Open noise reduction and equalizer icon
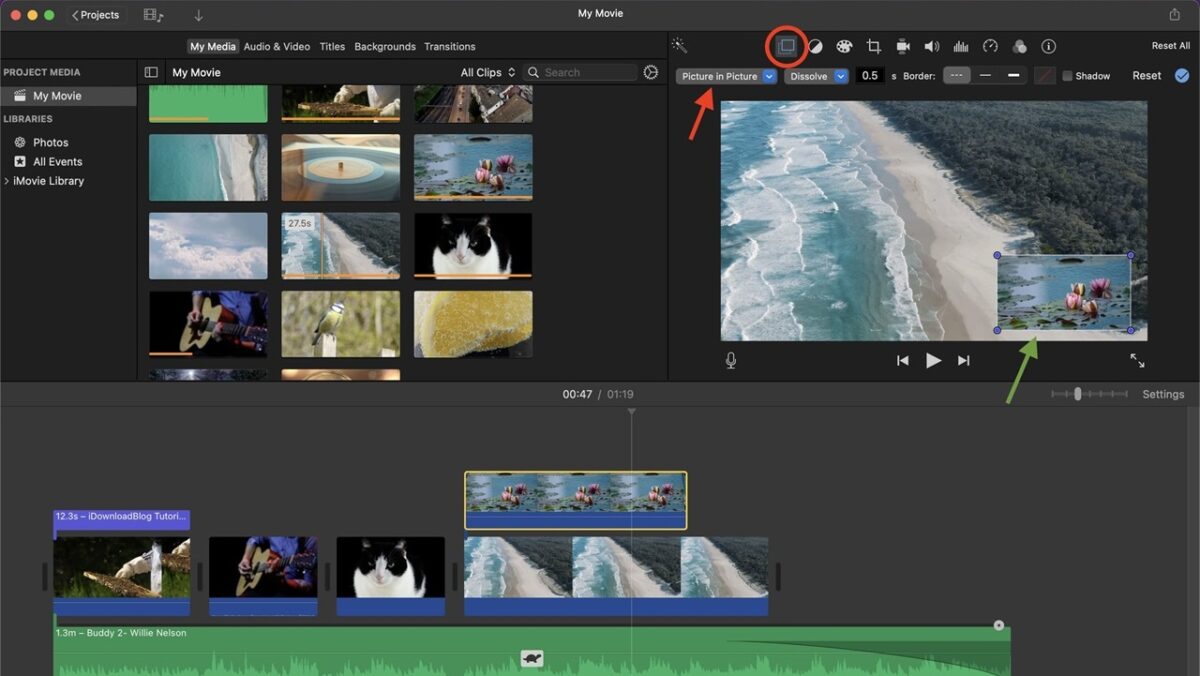Viewport: 1200px width, 676px height. (x=961, y=47)
